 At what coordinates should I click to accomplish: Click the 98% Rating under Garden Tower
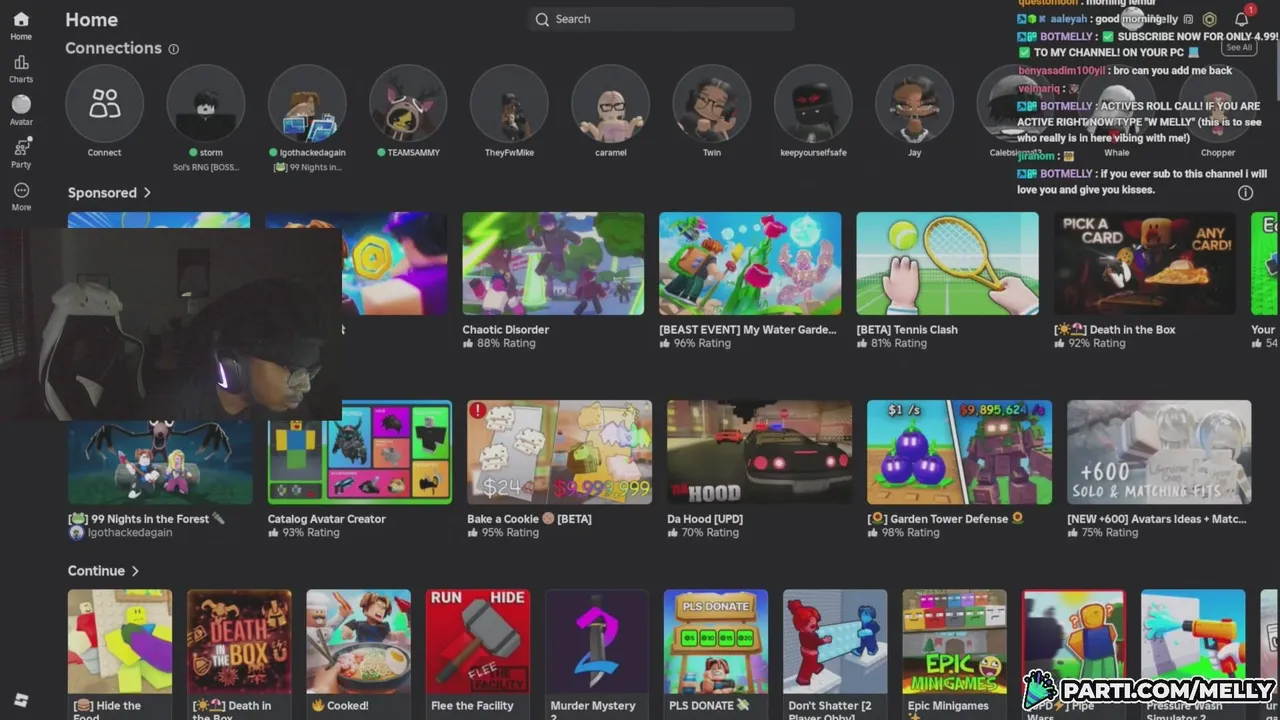[910, 533]
